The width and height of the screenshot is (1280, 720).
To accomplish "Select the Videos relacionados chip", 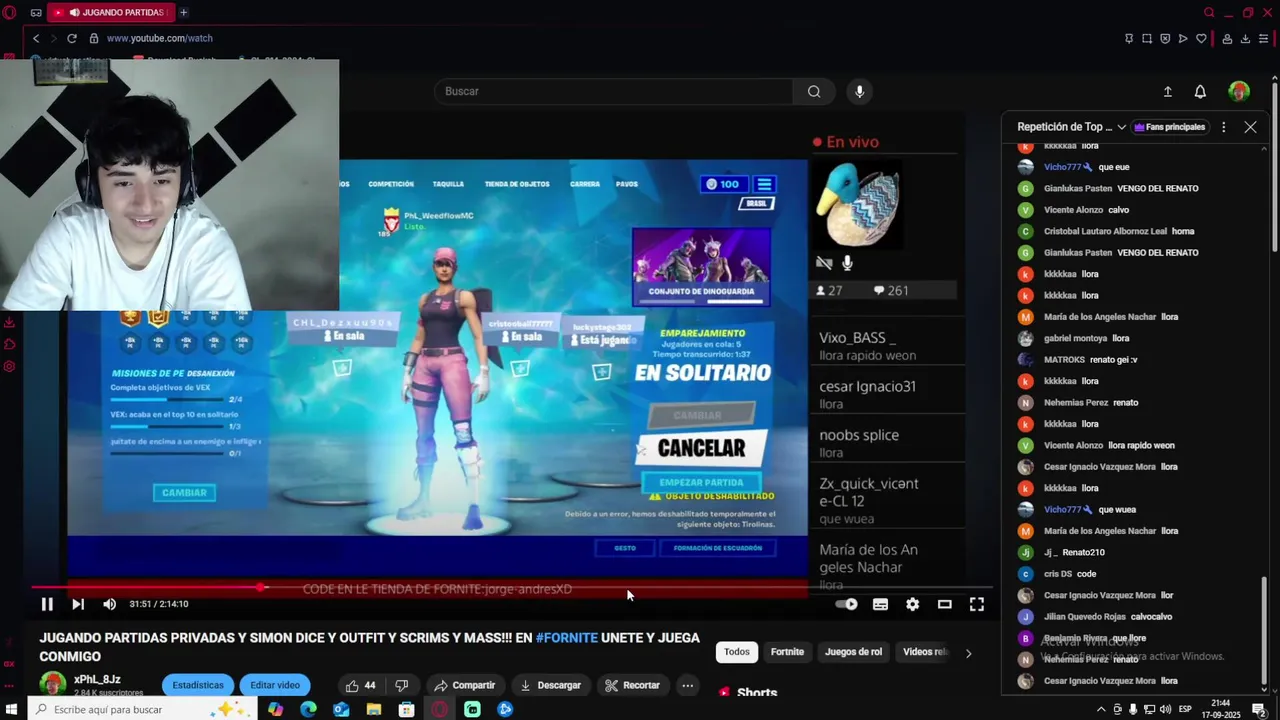I will tap(924, 652).
